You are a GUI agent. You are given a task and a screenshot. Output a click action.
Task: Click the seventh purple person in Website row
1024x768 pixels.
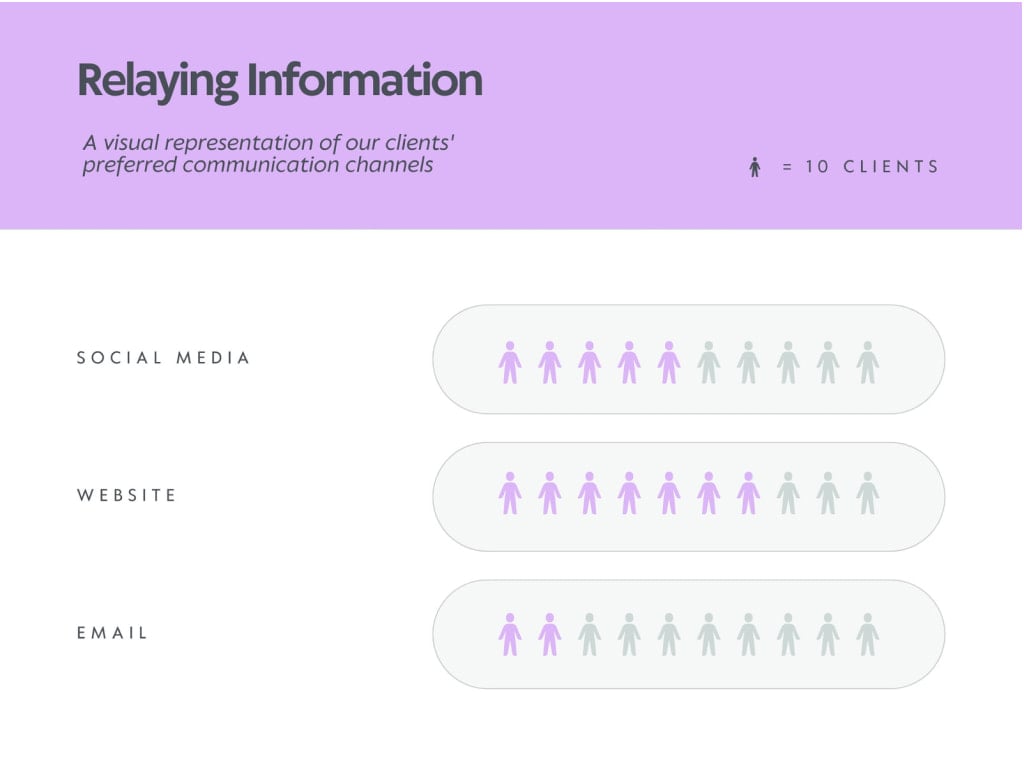coord(748,493)
